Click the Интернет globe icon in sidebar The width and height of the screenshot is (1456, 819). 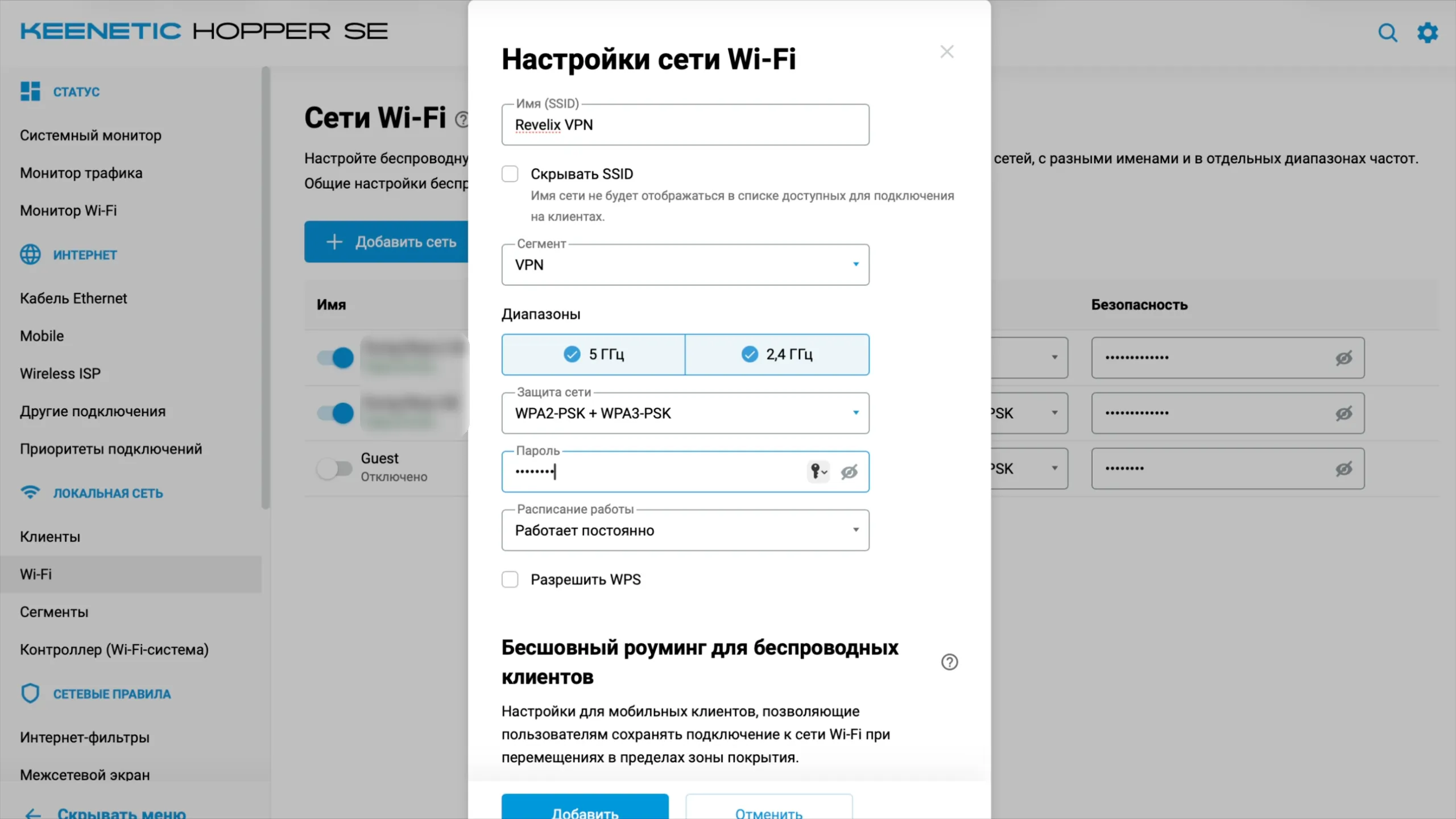point(30,254)
